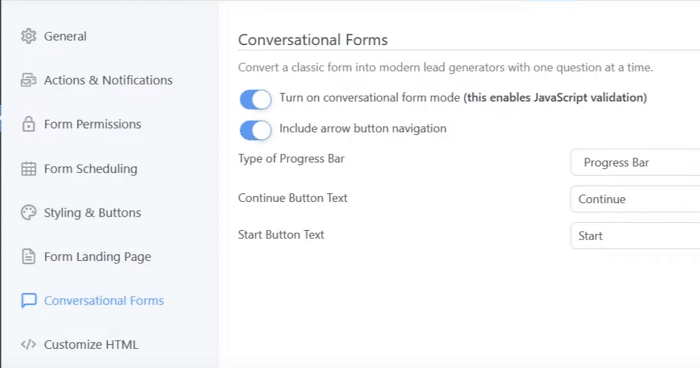Screen dimensions: 700x368
Task: Click the 'Type of Progress Bar' label
Action: 291,159
